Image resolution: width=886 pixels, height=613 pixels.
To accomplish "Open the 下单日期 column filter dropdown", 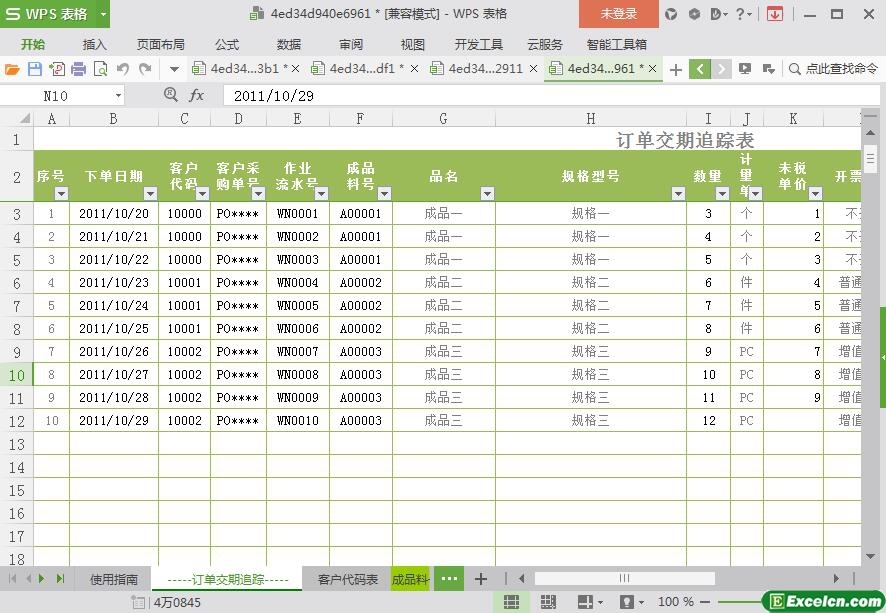I will pos(150,194).
